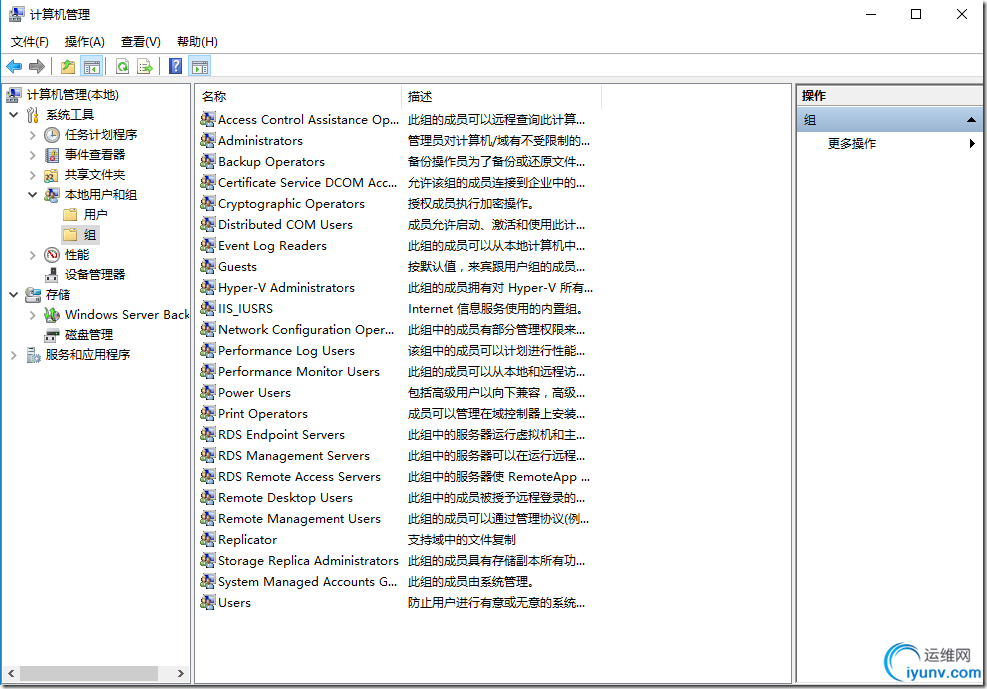Open the 帮助(H) menu
Image resolution: width=987 pixels, height=689 pixels.
click(197, 42)
